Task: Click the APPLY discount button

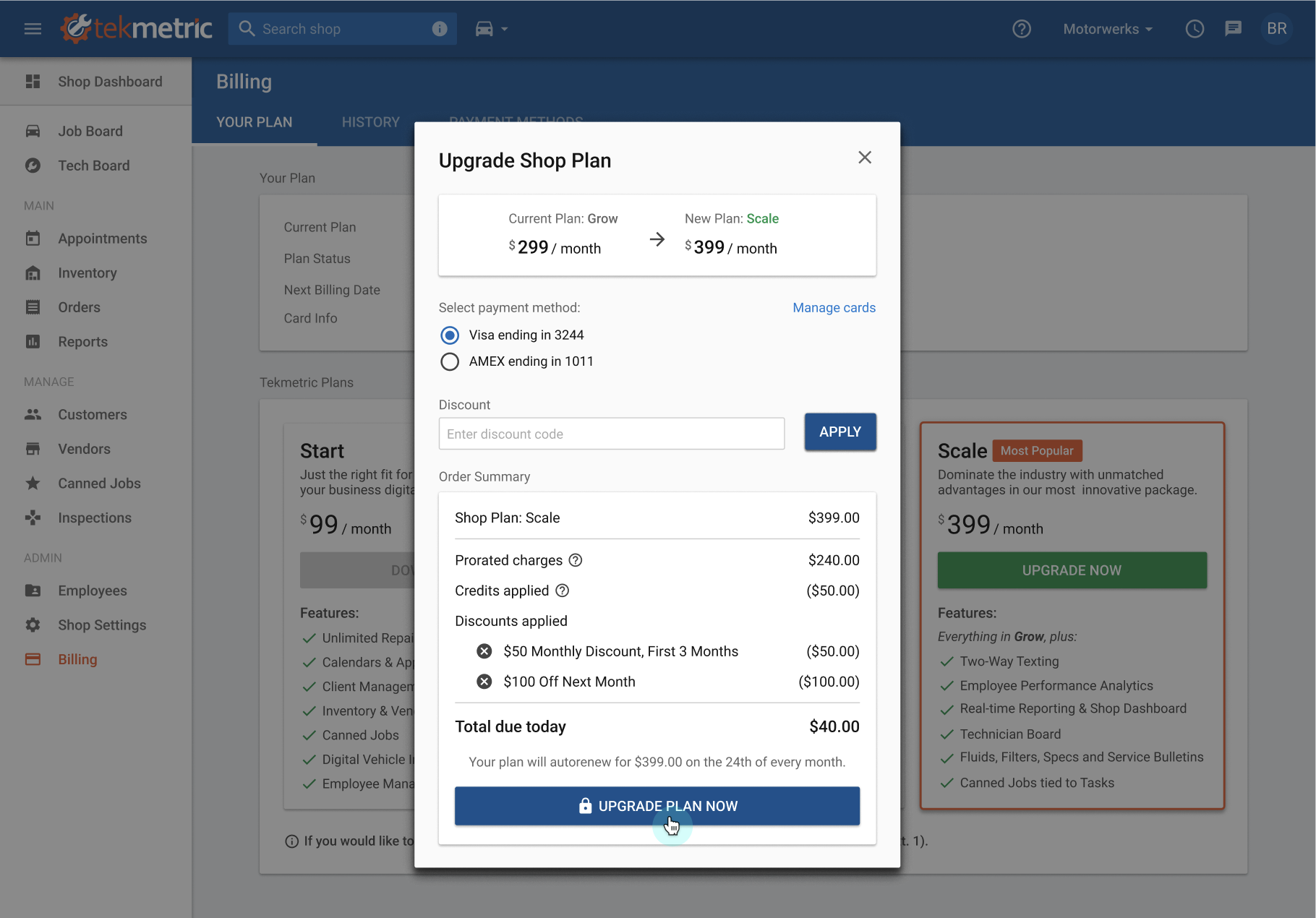Action: (840, 432)
